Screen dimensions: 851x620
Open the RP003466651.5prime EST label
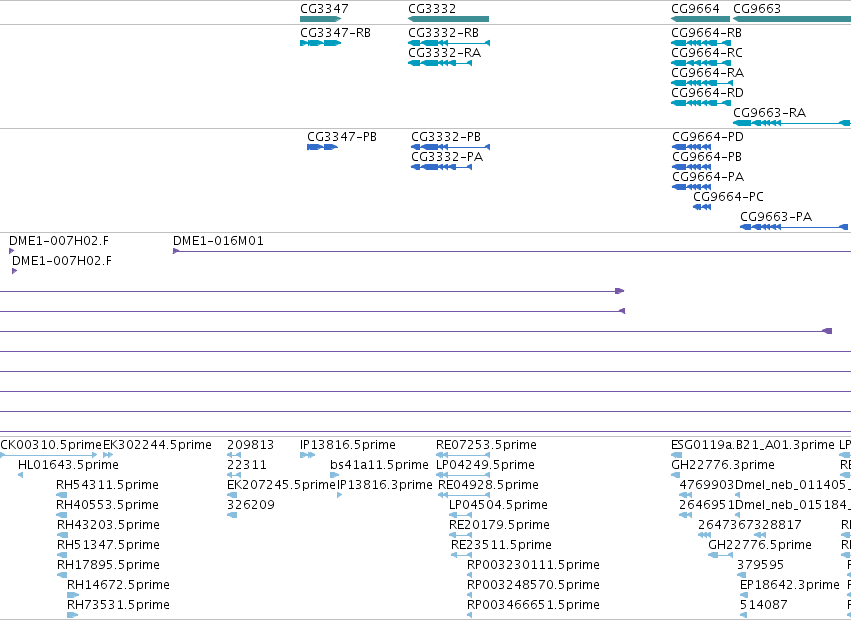(534, 605)
